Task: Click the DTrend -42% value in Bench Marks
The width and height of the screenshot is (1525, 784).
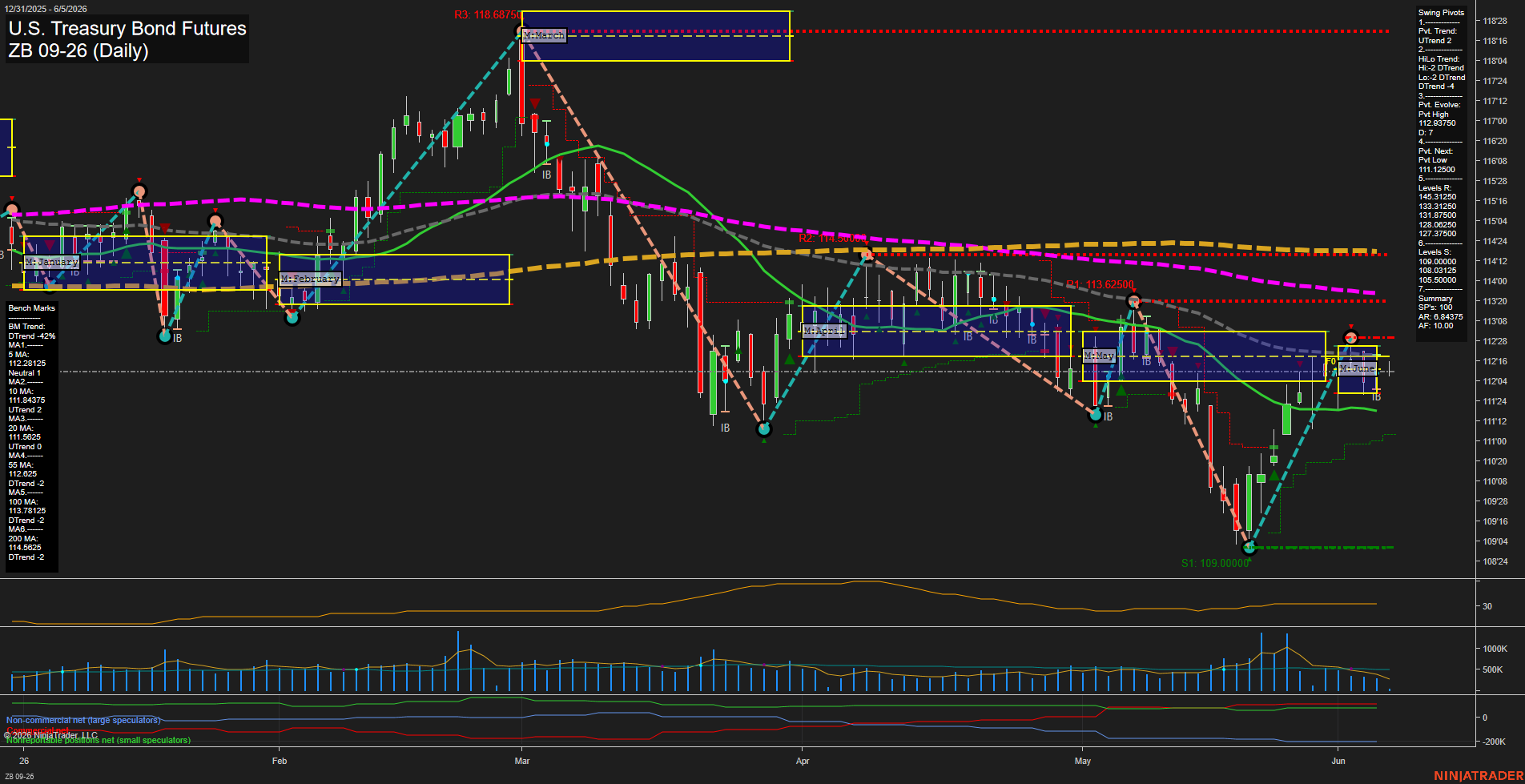Action: tap(32, 336)
